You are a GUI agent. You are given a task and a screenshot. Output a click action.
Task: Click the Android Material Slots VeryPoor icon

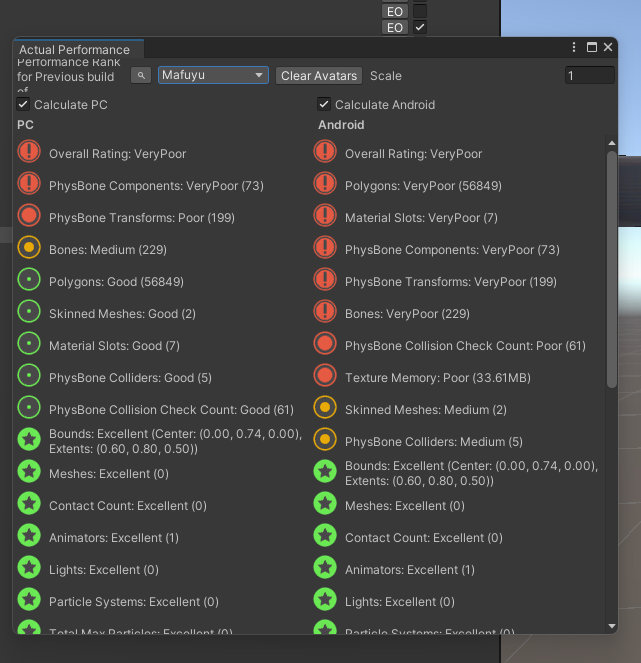[325, 215]
